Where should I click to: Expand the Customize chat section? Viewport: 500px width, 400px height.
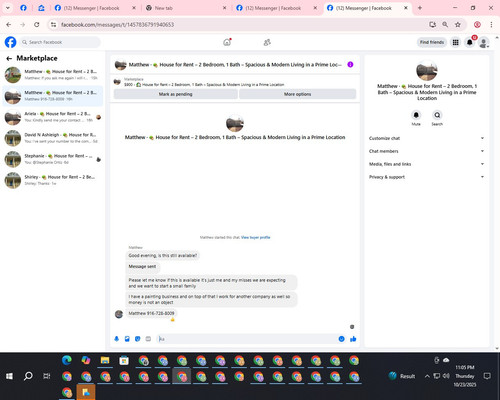[x=426, y=138]
